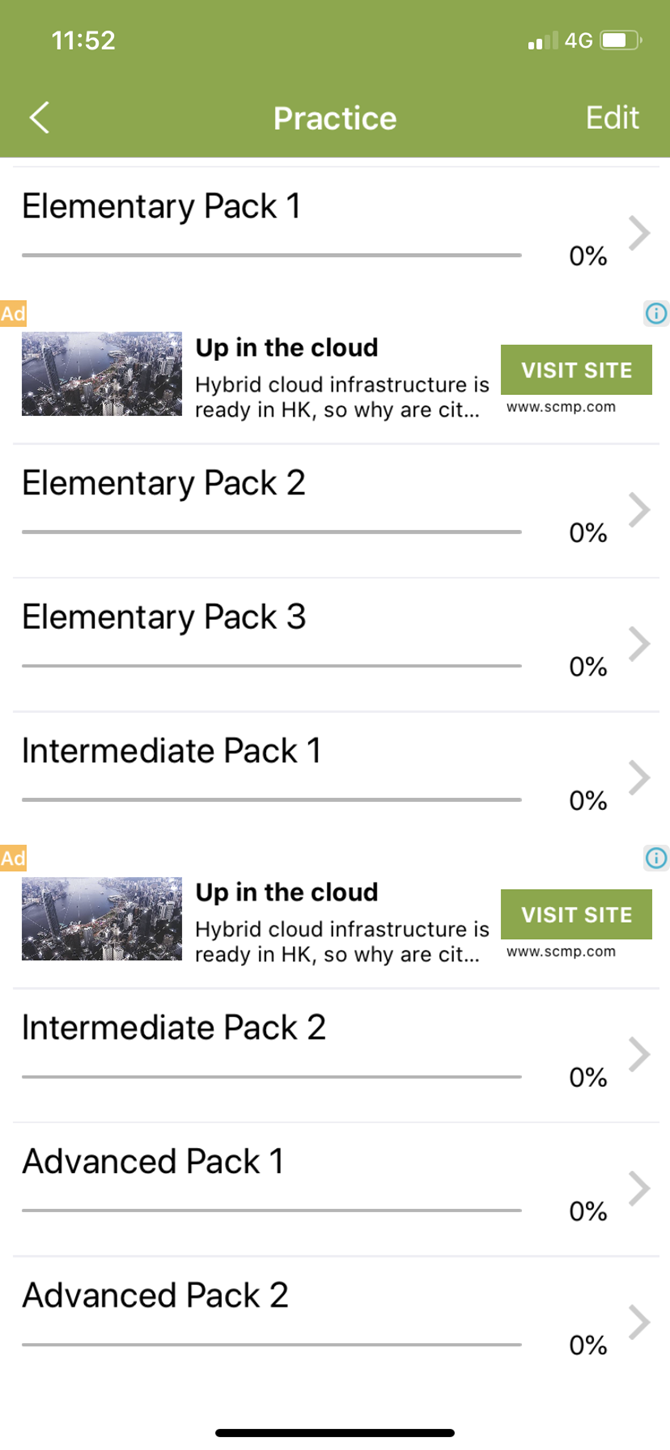The height and width of the screenshot is (1450, 670).
Task: Select the Elementary Pack 1 title
Action: [161, 207]
